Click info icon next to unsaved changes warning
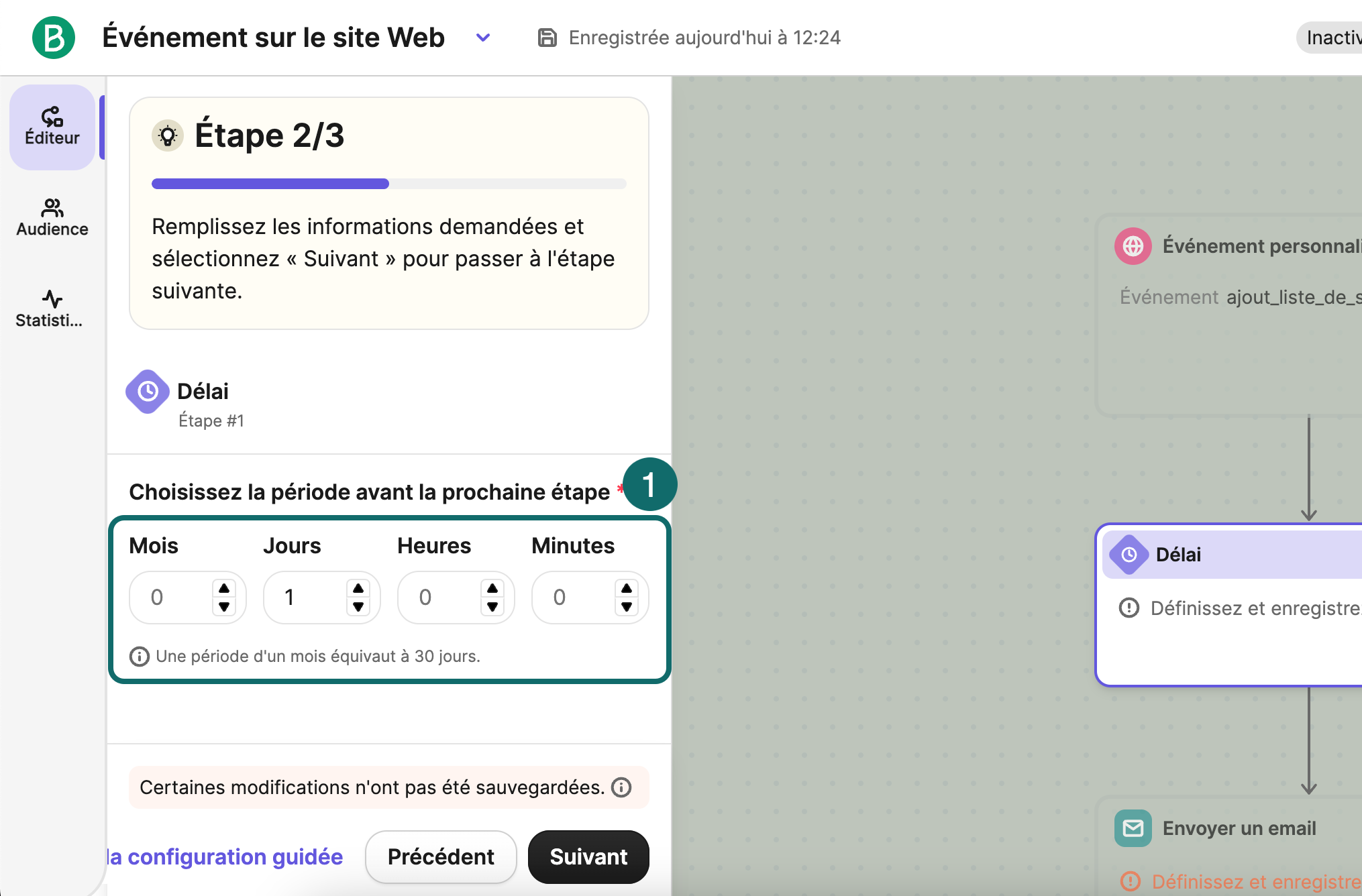This screenshot has height=896, width=1362. 621,787
